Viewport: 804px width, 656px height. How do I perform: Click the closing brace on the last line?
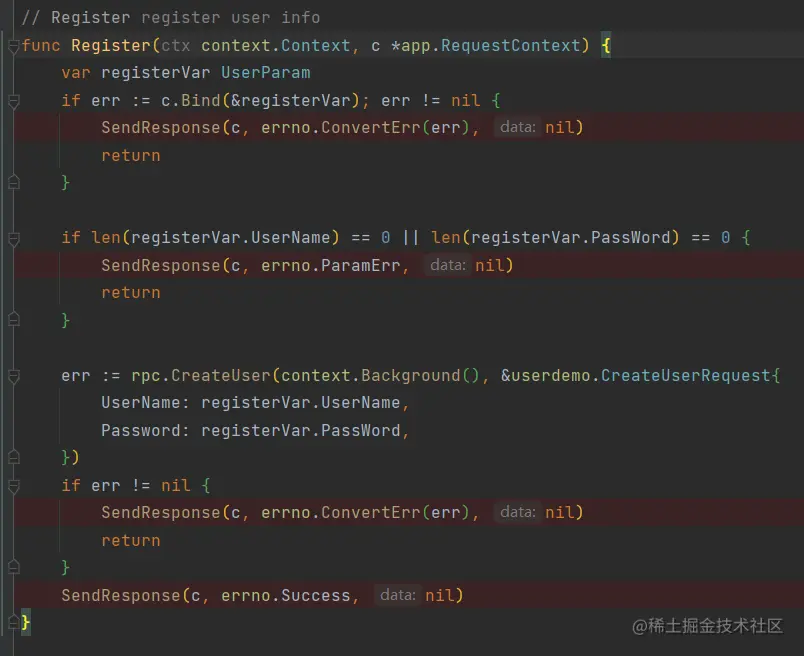(x=23, y=622)
